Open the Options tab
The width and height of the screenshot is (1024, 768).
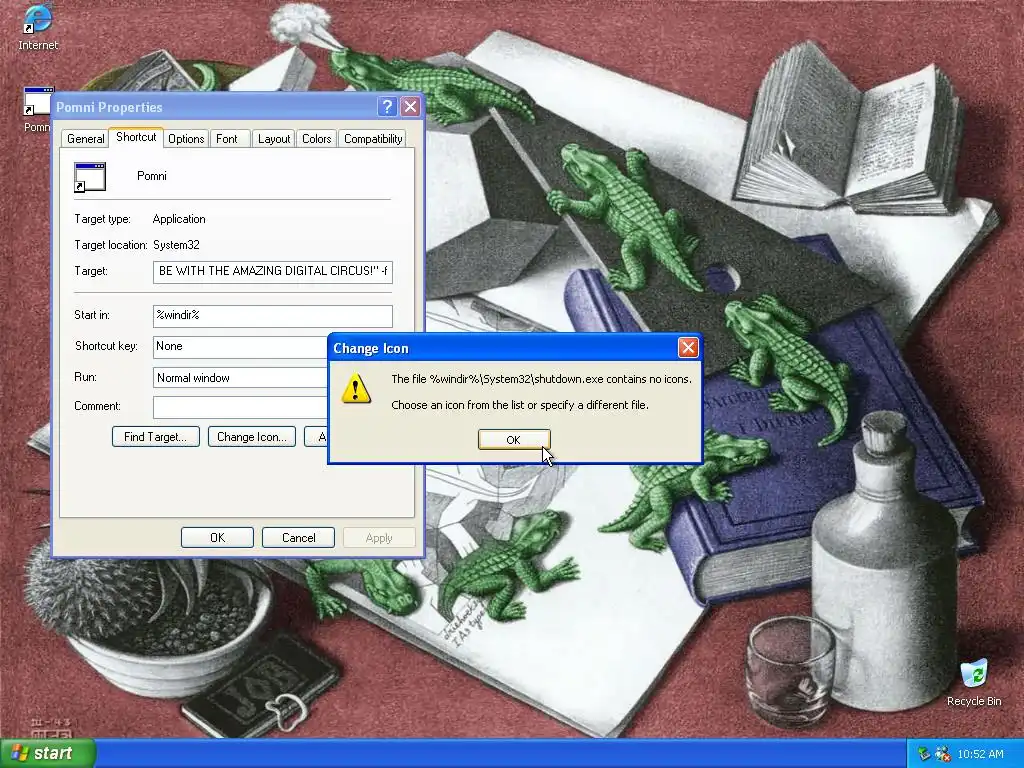186,138
